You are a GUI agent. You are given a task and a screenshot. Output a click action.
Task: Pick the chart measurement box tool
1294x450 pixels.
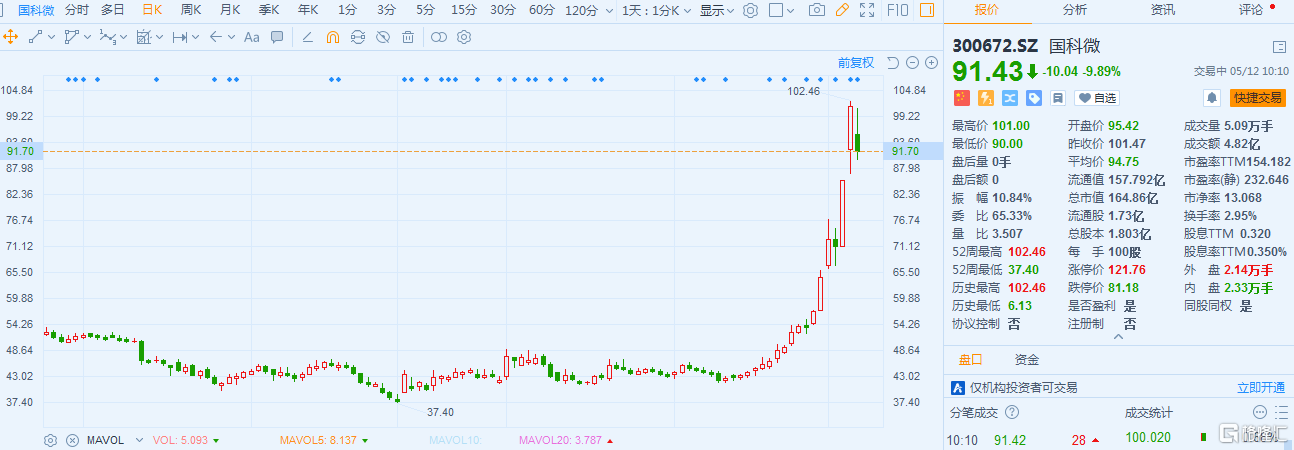click(143, 37)
